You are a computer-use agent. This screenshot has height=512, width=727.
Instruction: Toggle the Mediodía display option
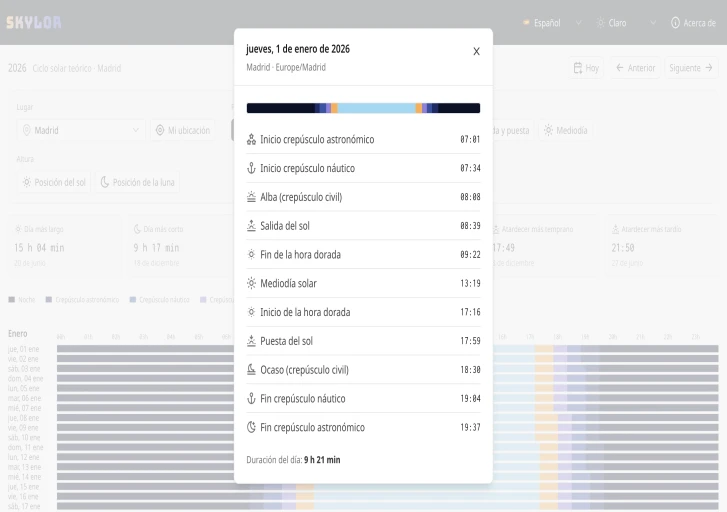click(566, 130)
